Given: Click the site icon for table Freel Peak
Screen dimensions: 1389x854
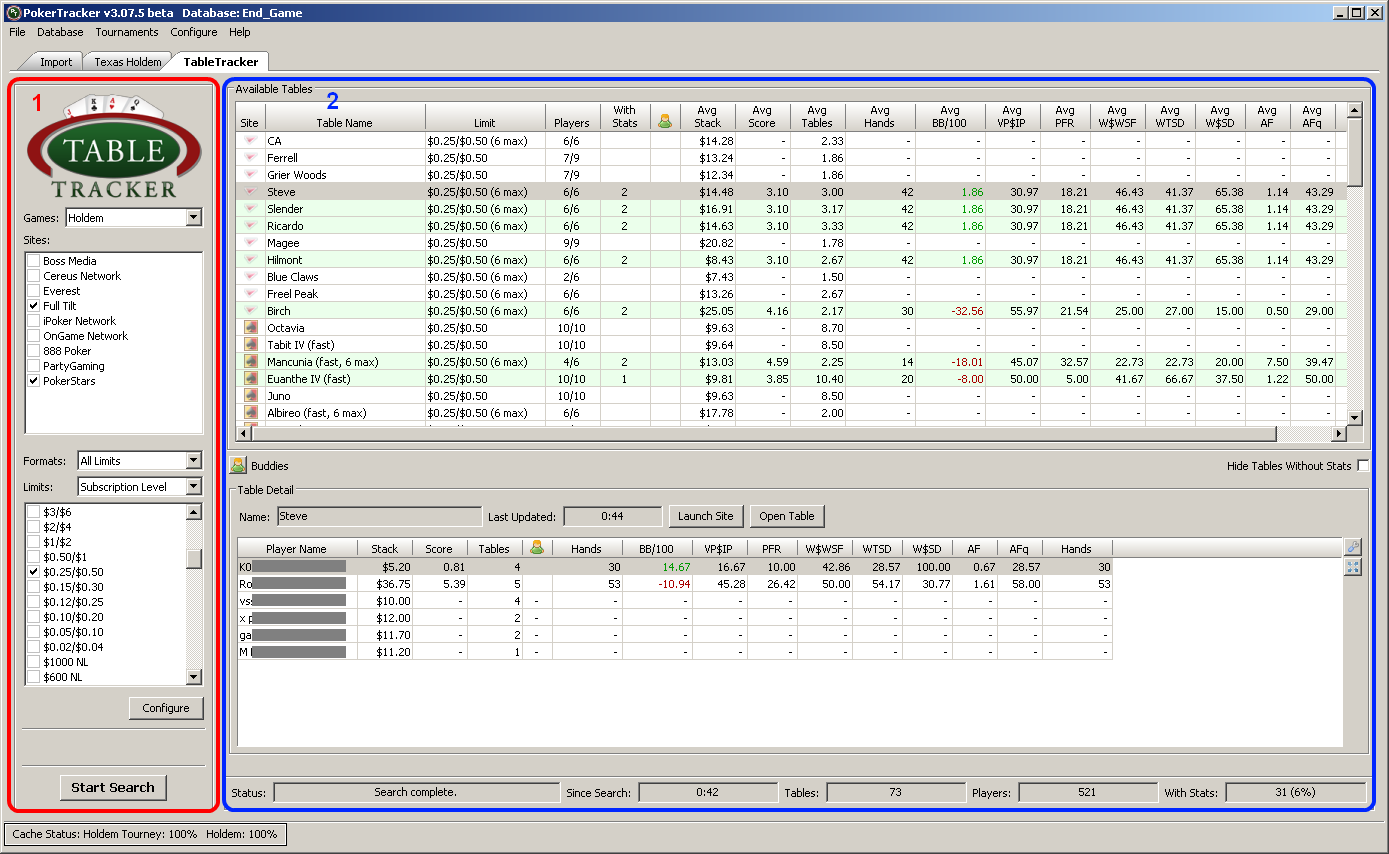Looking at the screenshot, I should coord(251,294).
